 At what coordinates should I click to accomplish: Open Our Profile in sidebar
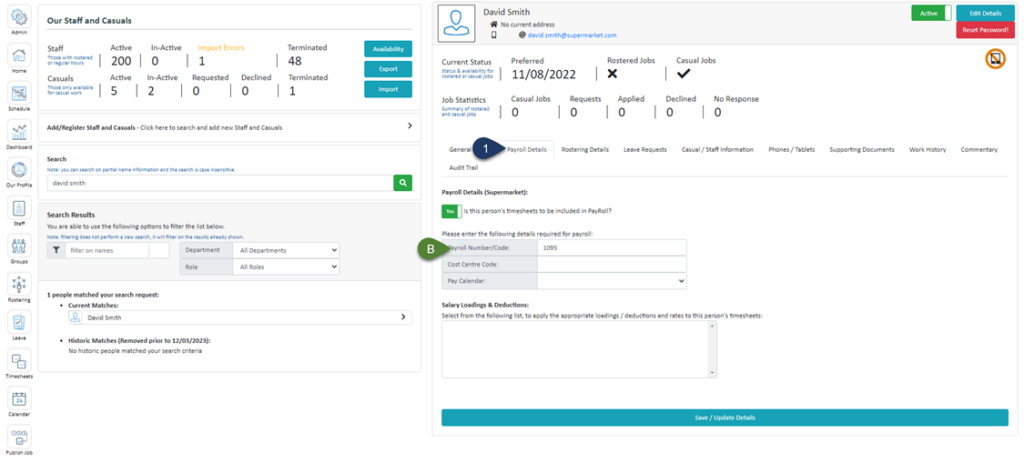tap(20, 169)
